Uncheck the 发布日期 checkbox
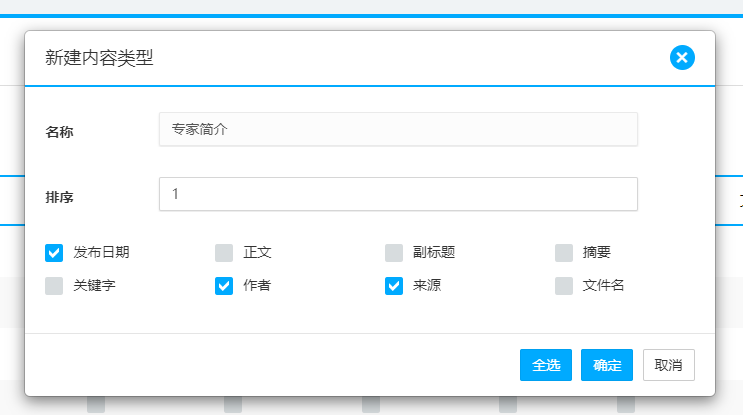 coord(55,252)
